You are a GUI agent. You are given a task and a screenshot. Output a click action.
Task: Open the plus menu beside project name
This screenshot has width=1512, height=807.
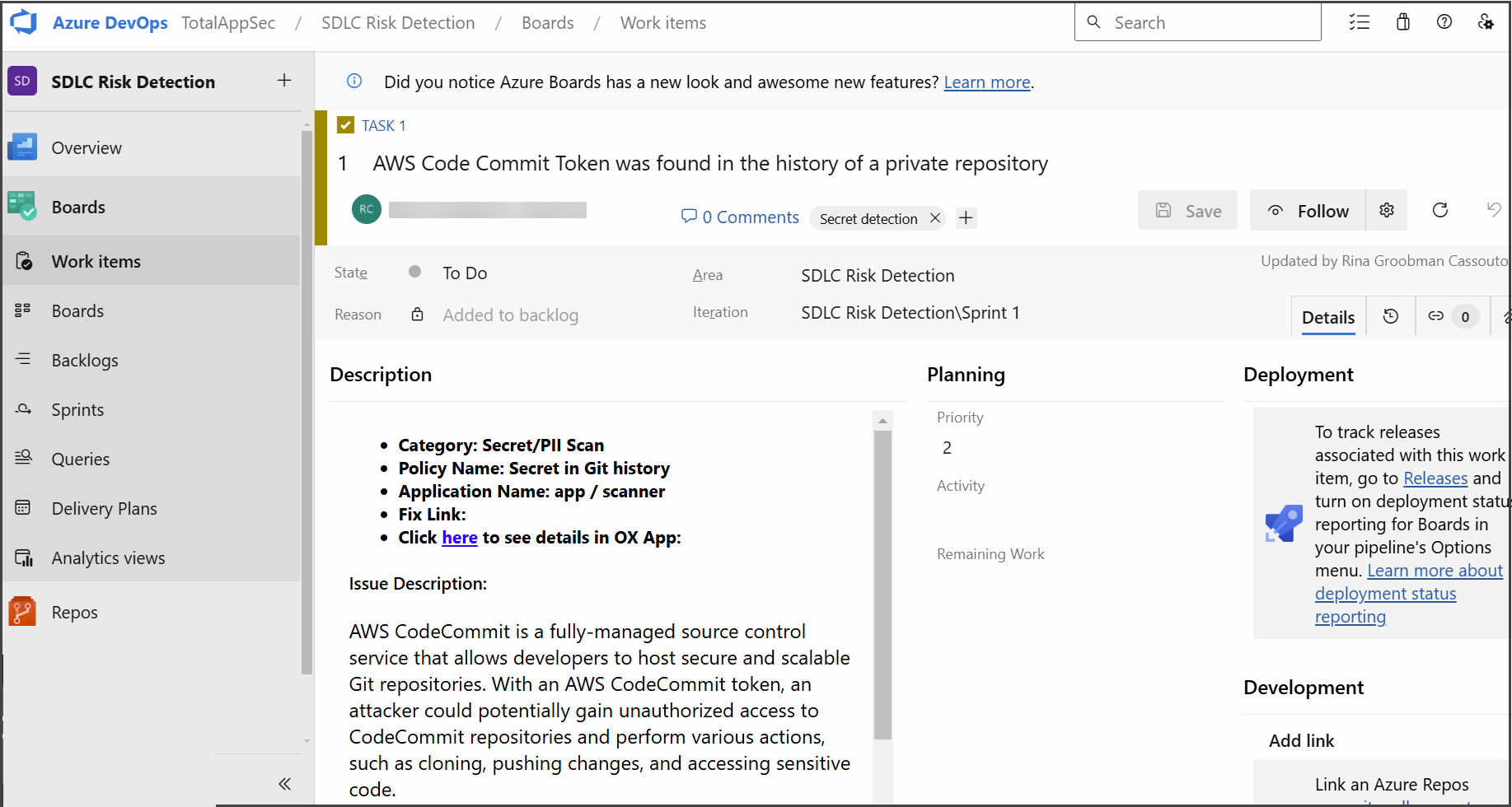(x=284, y=81)
